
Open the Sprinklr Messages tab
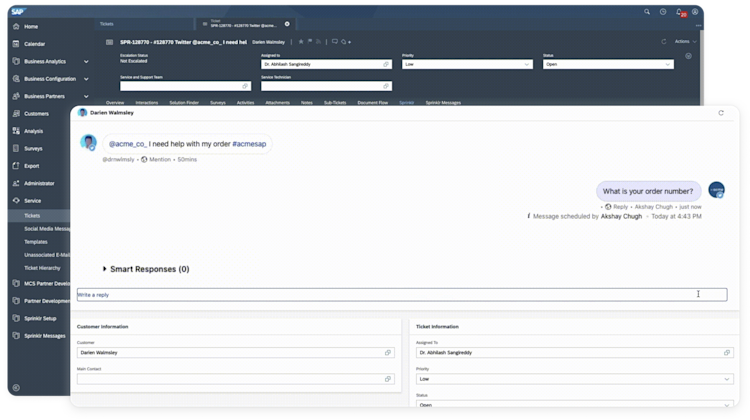(x=443, y=103)
